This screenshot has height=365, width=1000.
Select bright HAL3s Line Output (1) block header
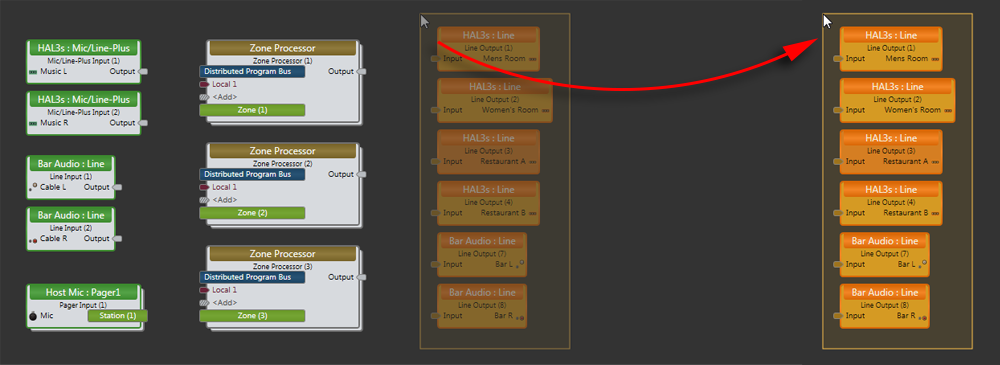pos(891,36)
